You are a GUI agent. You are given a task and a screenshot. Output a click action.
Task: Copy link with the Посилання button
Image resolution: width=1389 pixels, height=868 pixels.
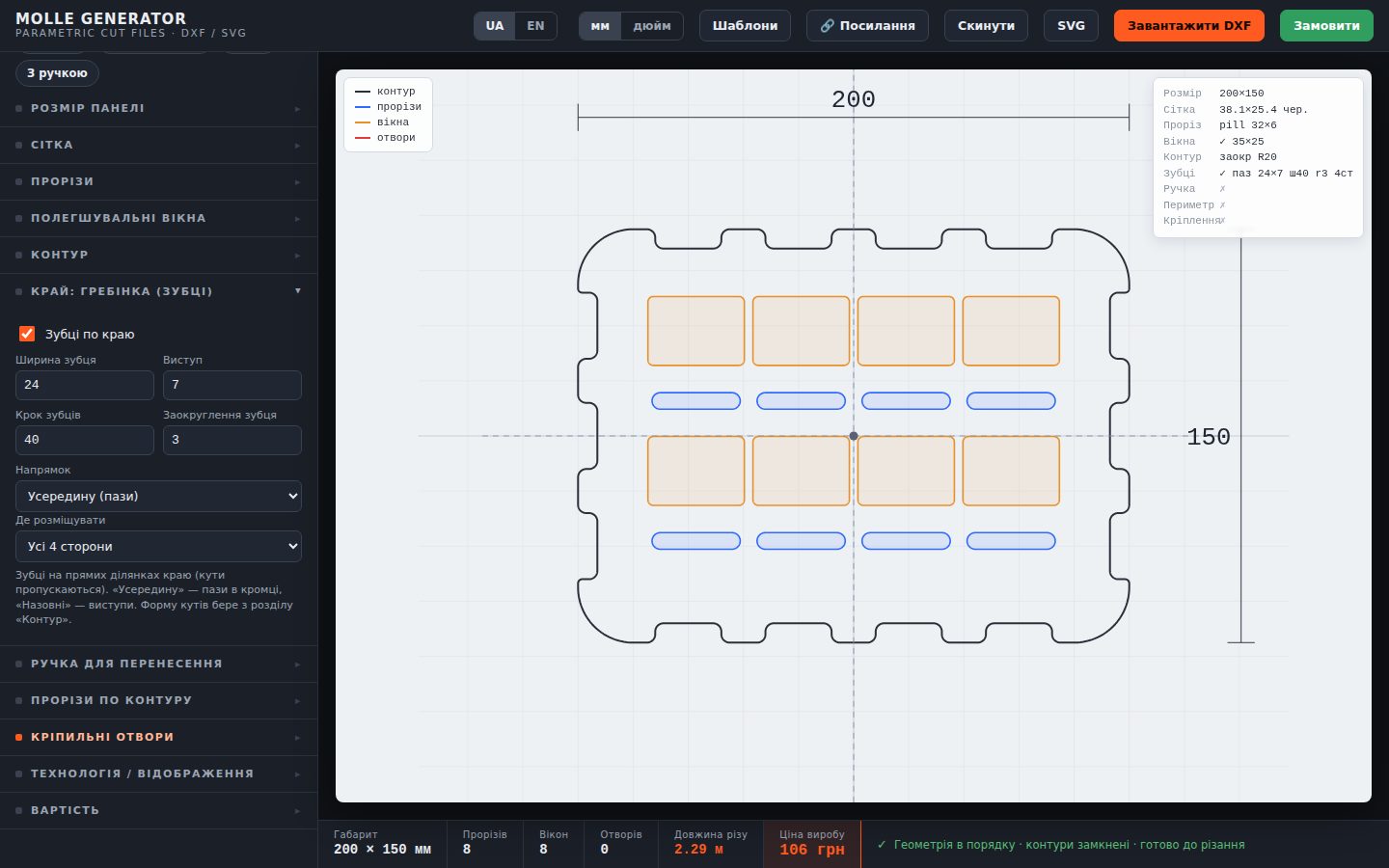[867, 26]
